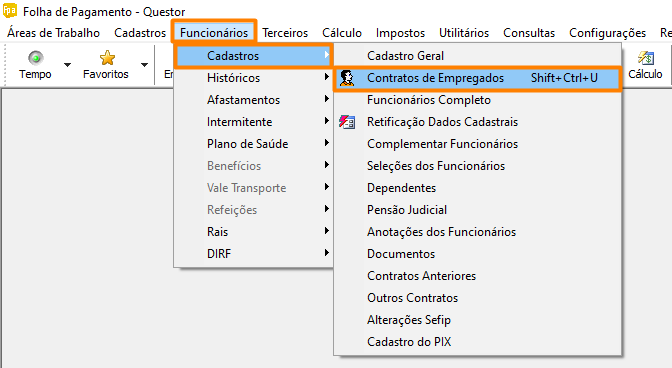Click the Folha de Pagamento app icon
The height and width of the screenshot is (368, 672).
coord(10,10)
